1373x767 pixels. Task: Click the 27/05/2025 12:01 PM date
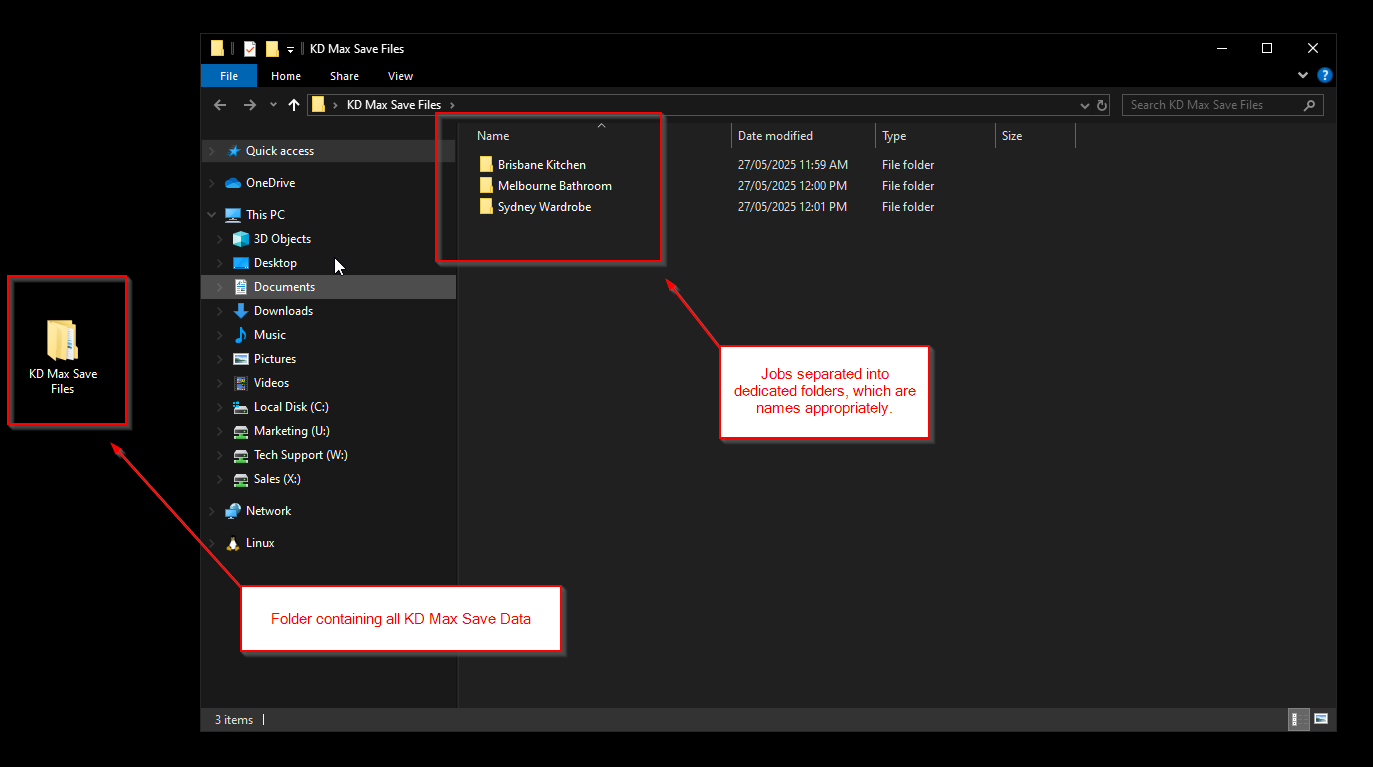coord(792,207)
